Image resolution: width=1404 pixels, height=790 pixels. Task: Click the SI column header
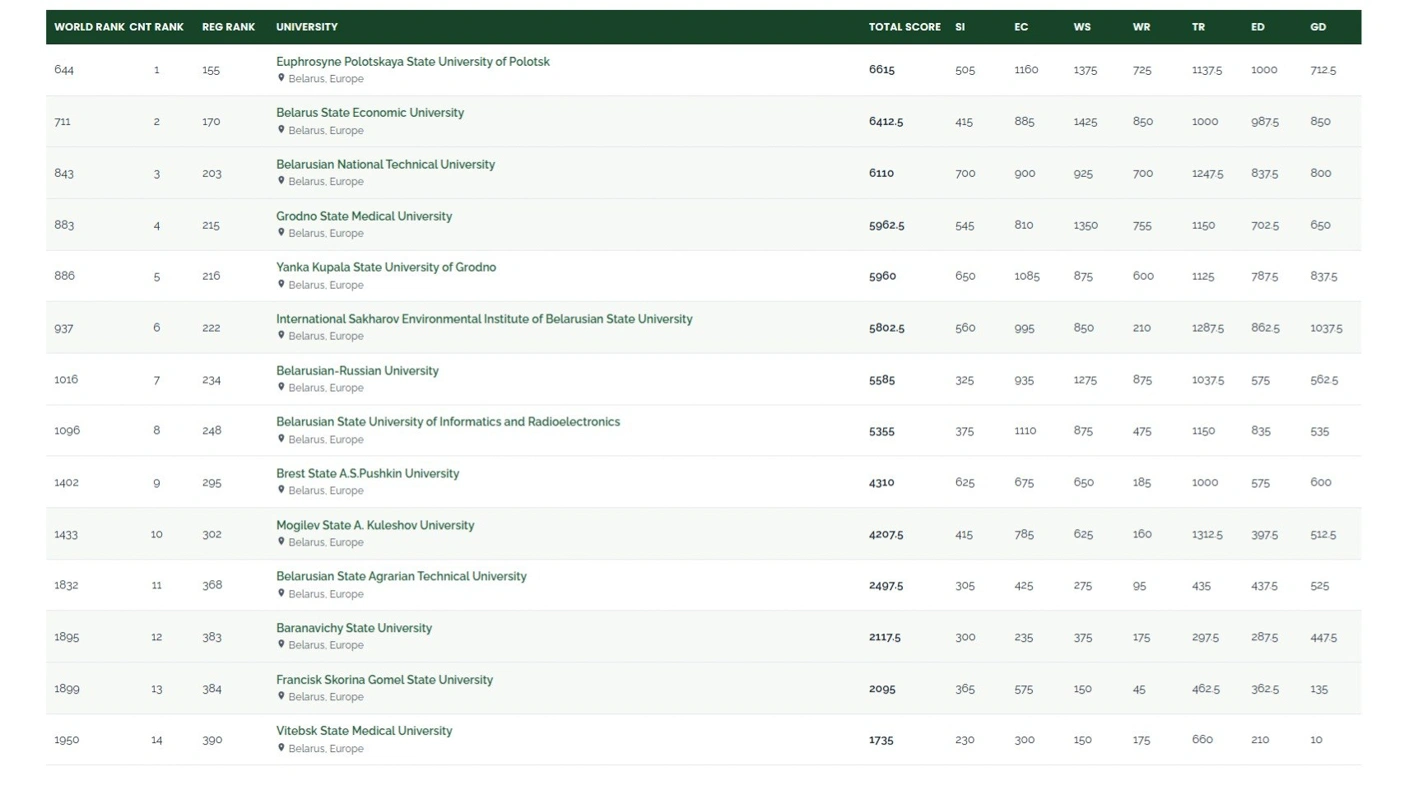click(960, 27)
